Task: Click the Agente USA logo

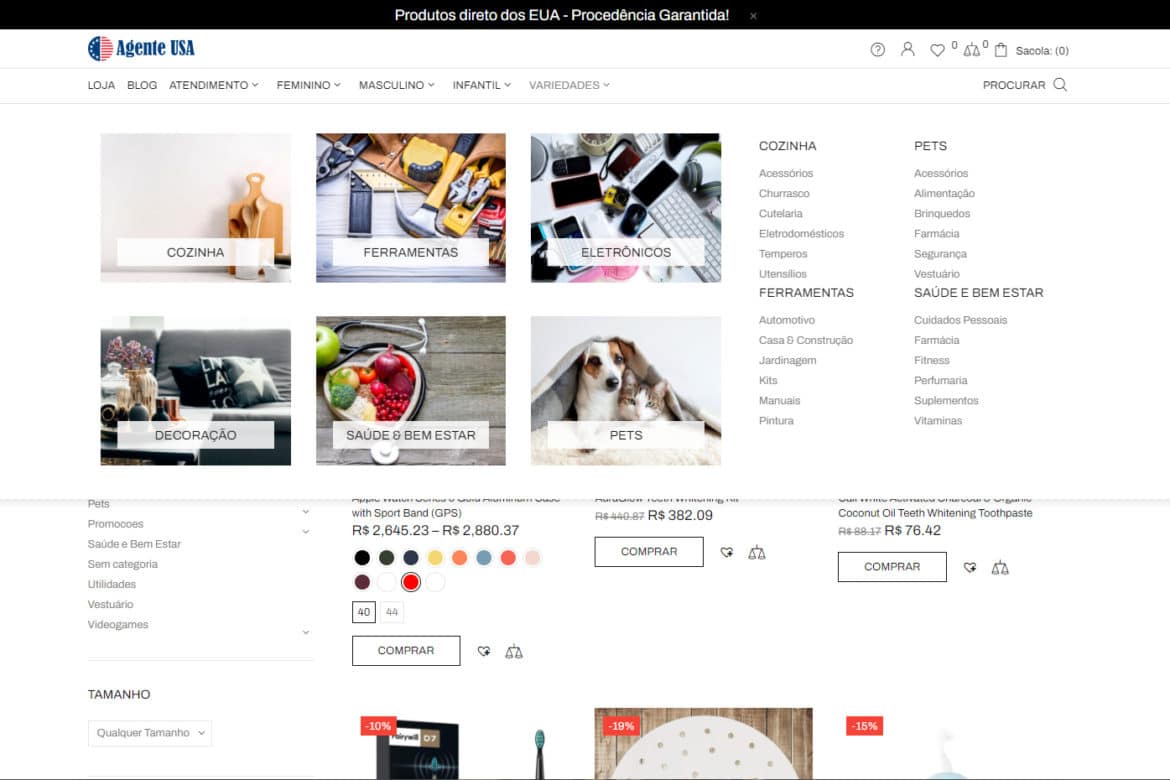Action: coord(141,49)
